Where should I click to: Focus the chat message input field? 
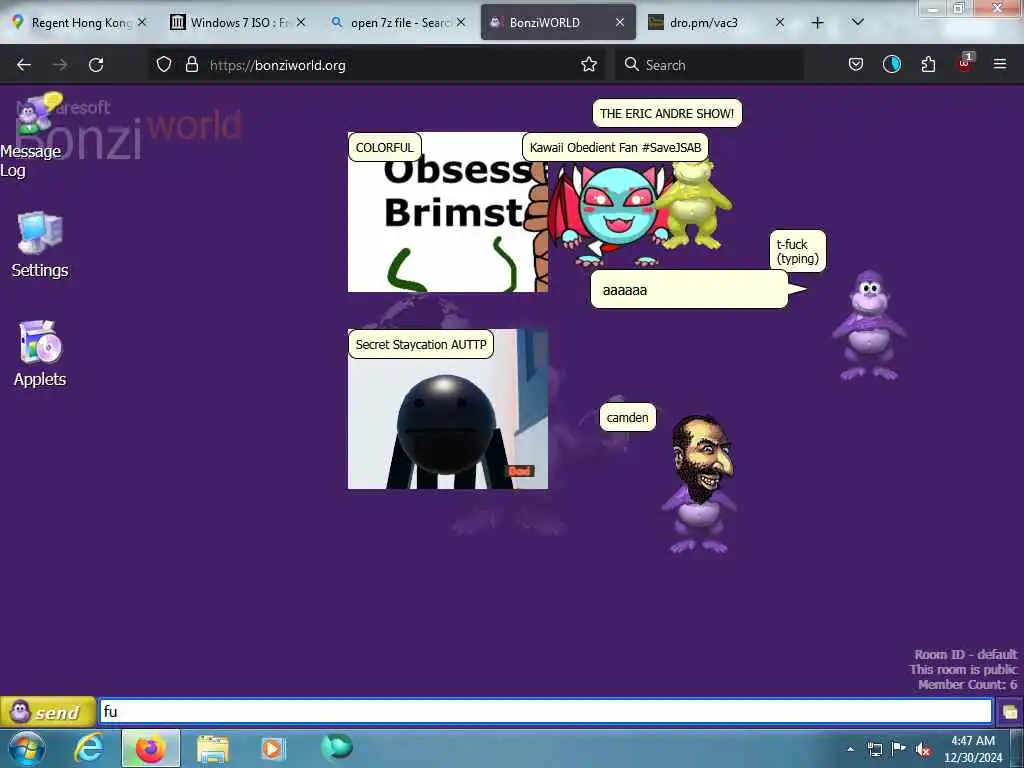545,711
